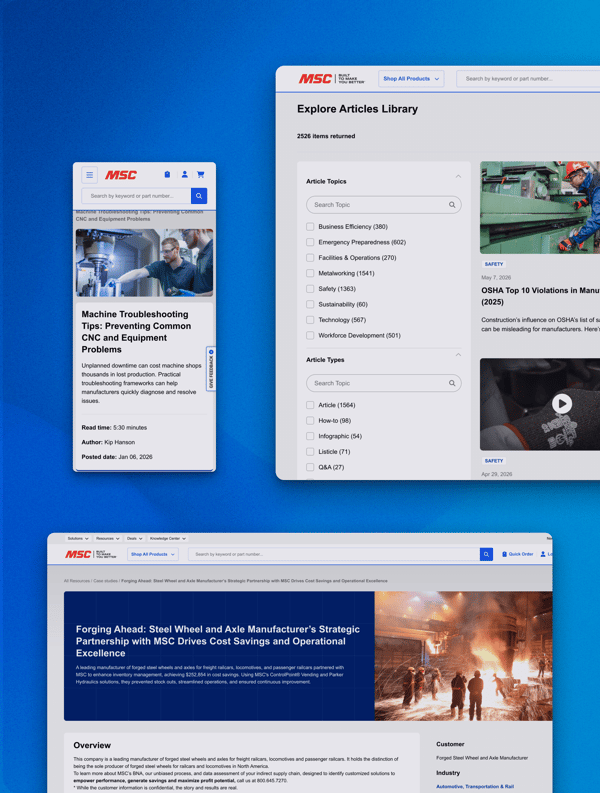Play the video on the glove thumbnail

tap(562, 404)
